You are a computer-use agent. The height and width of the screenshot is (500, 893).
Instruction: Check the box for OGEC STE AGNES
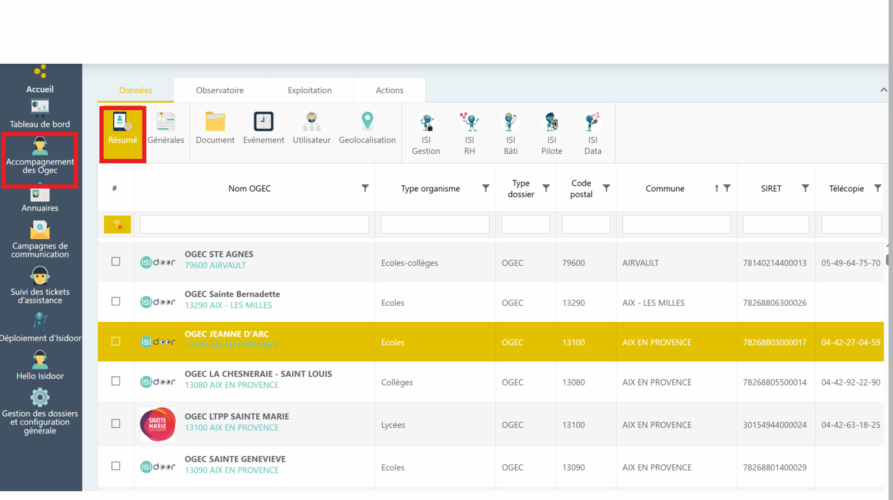116,262
